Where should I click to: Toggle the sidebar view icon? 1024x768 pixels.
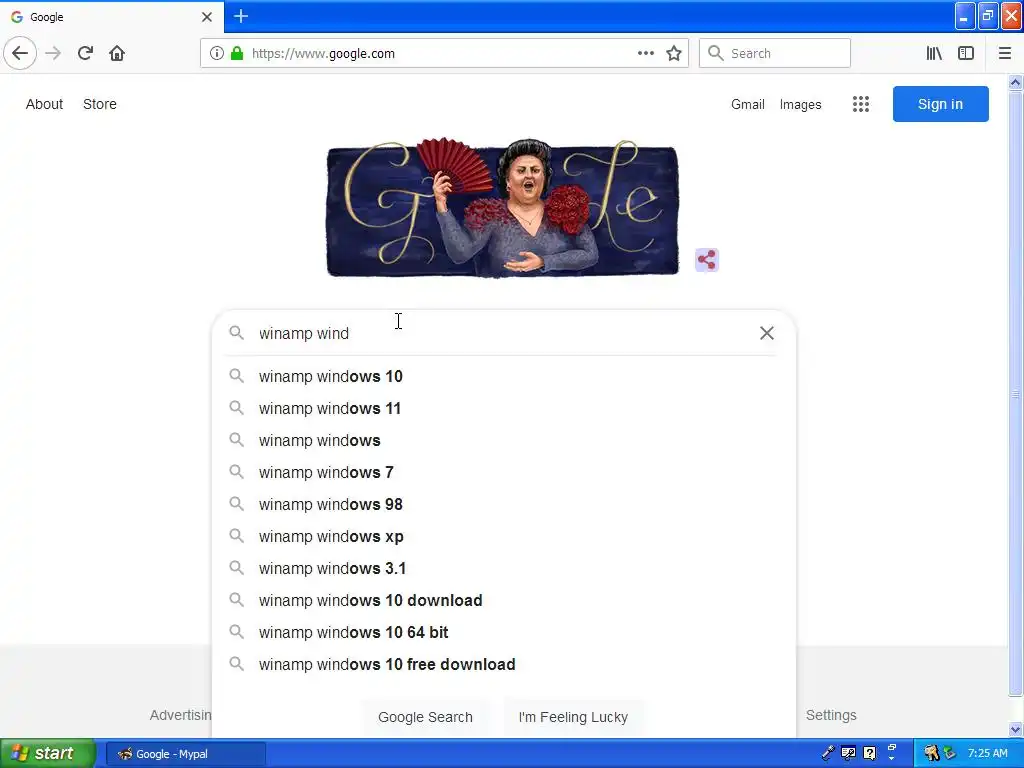pyautogui.click(x=966, y=54)
